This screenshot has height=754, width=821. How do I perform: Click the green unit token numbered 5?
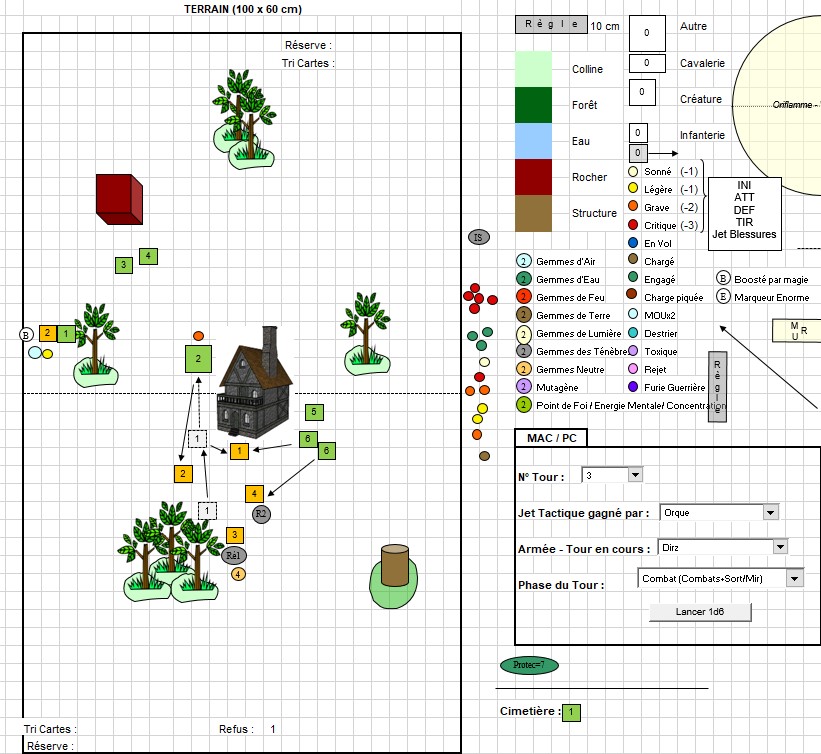tap(314, 412)
